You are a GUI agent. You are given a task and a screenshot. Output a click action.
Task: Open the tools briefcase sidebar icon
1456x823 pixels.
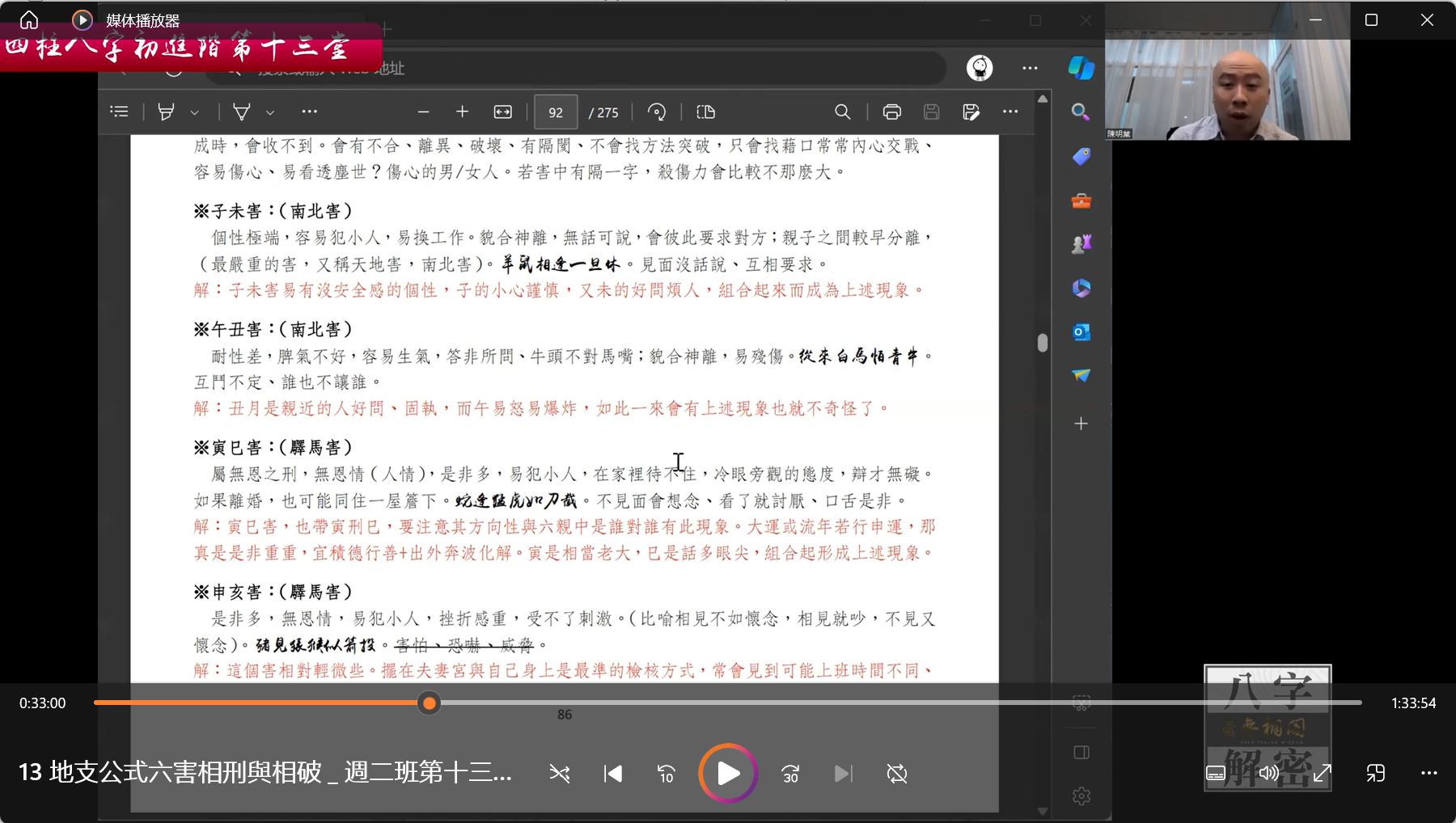coord(1081,200)
